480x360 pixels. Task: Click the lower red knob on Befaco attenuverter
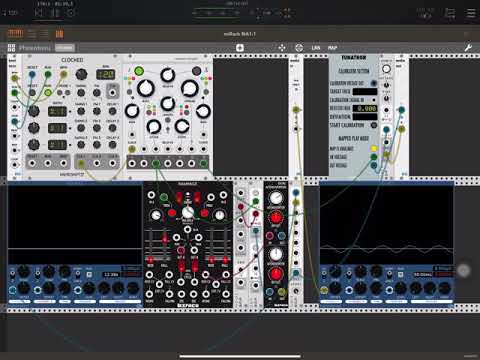tap(276, 274)
